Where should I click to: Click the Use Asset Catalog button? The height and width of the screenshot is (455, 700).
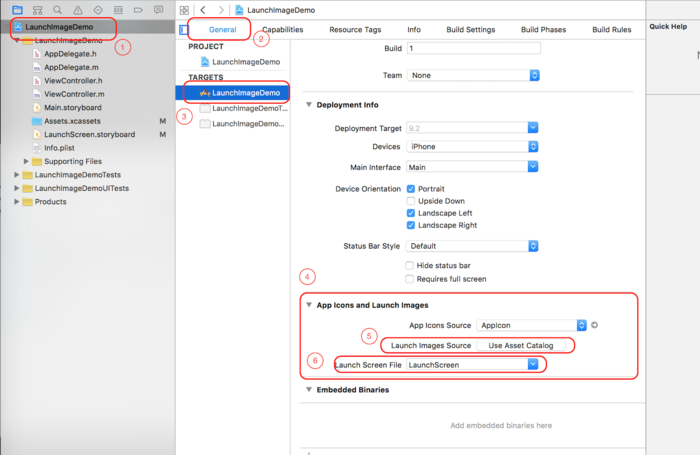point(521,345)
